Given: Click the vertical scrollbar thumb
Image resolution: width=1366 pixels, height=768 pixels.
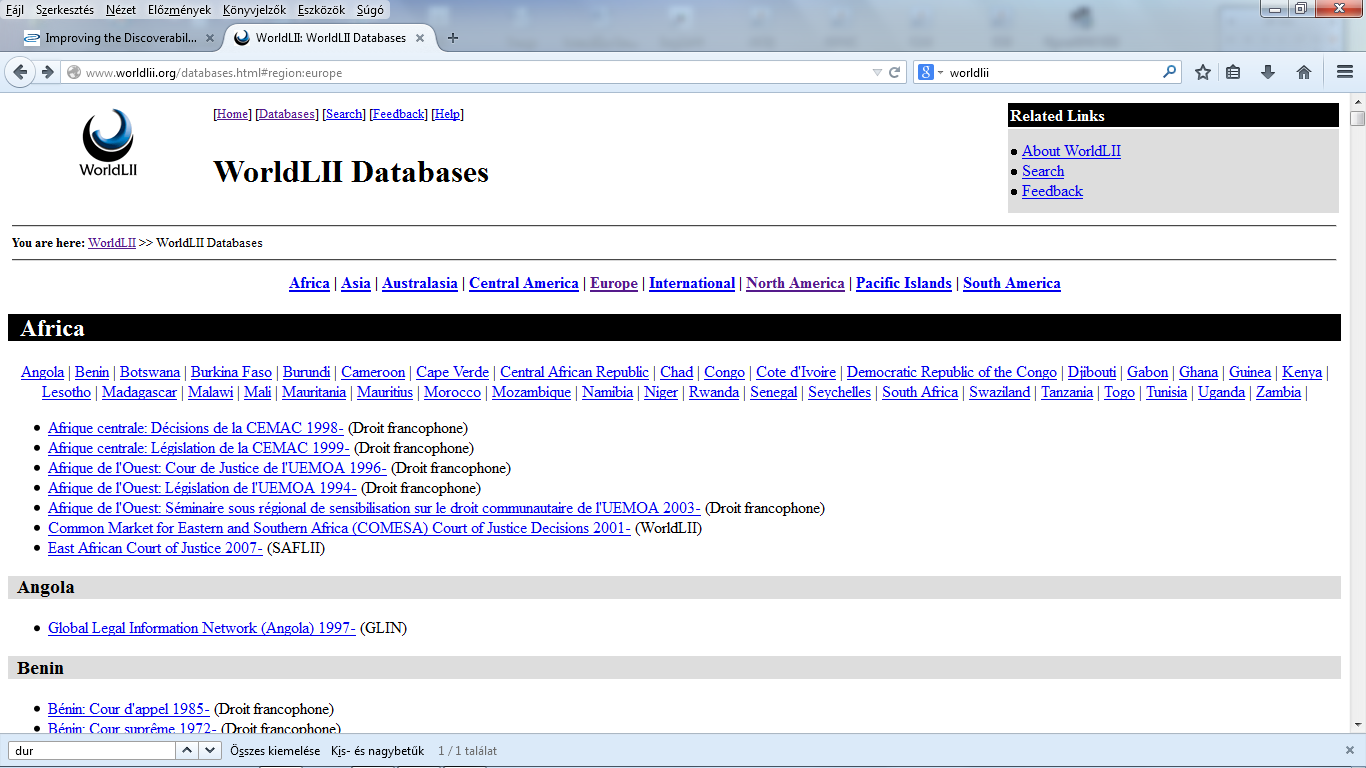Looking at the screenshot, I should [1357, 118].
